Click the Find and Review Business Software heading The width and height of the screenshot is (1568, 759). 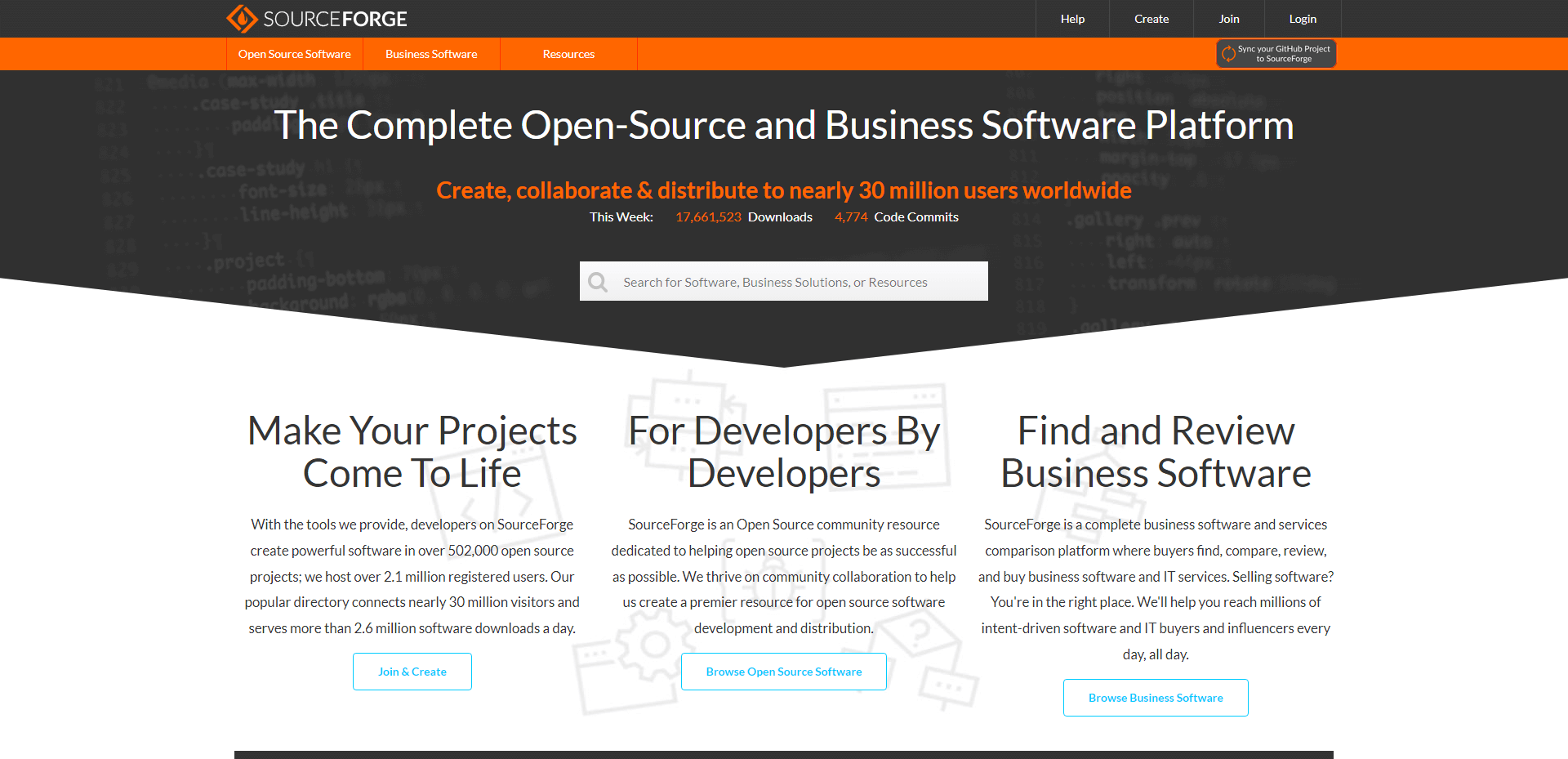1156,452
